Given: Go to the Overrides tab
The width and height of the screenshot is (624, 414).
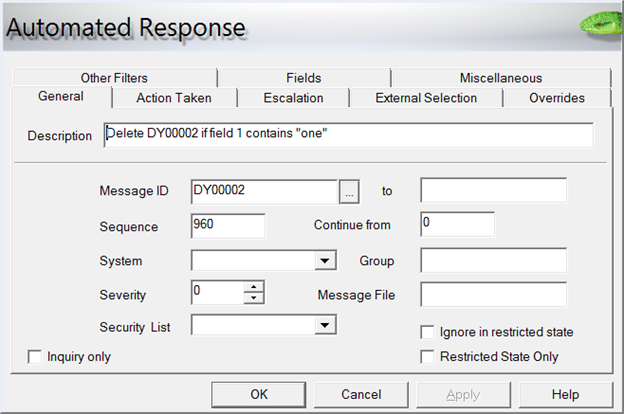Looking at the screenshot, I should tap(557, 98).
